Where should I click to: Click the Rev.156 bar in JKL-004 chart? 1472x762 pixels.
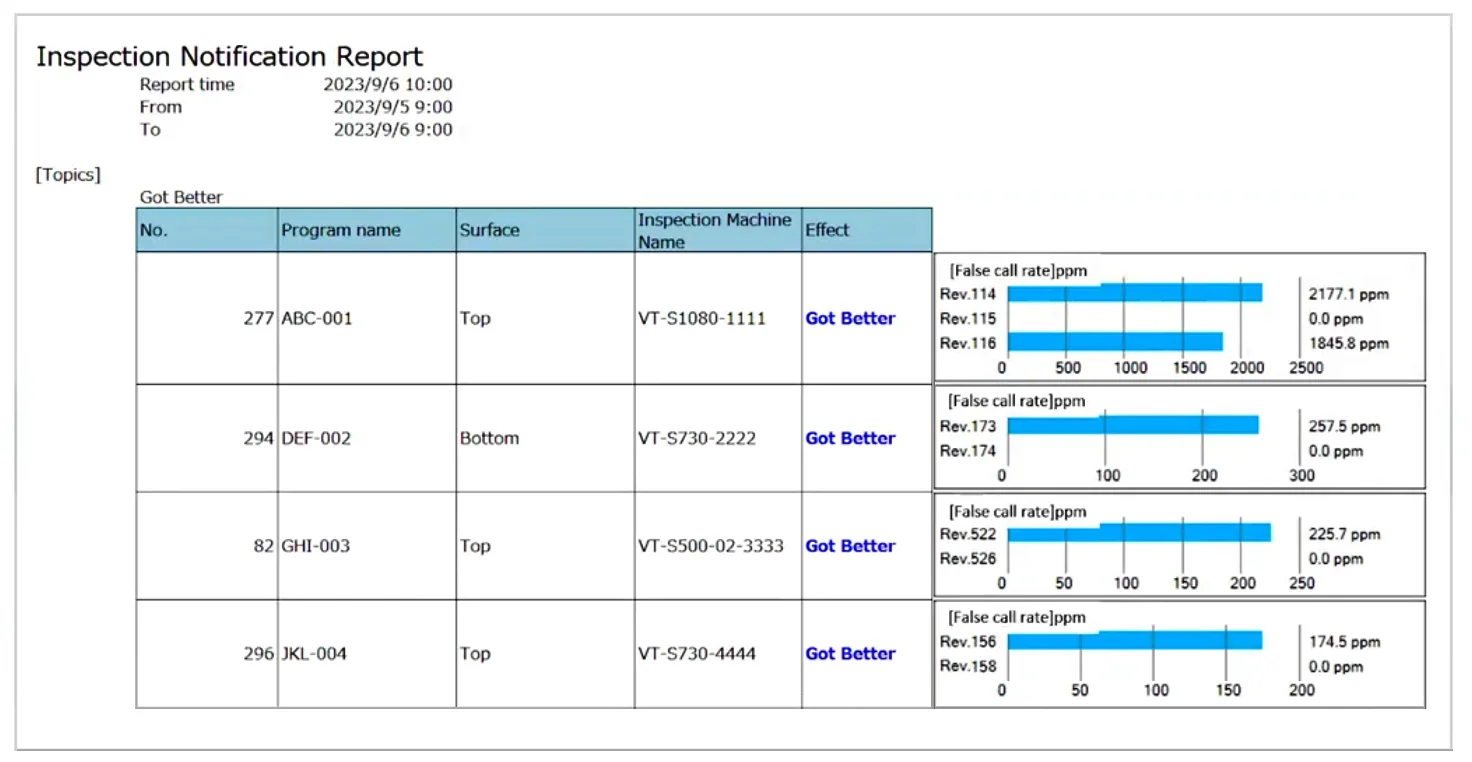(1134, 640)
